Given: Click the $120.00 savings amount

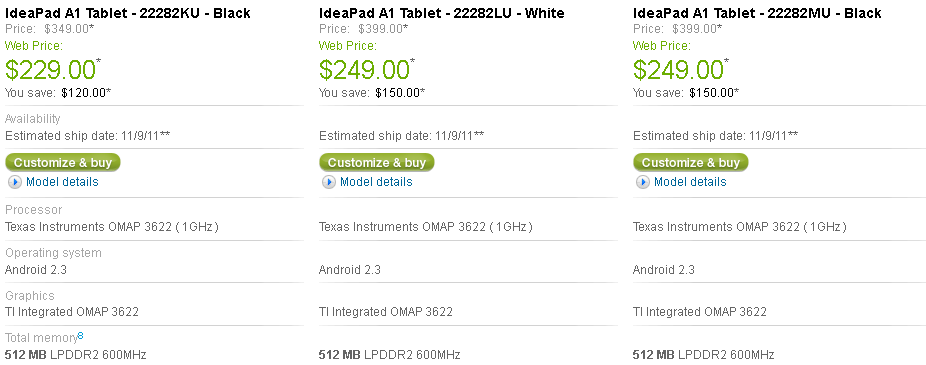Looking at the screenshot, I should pos(86,93).
